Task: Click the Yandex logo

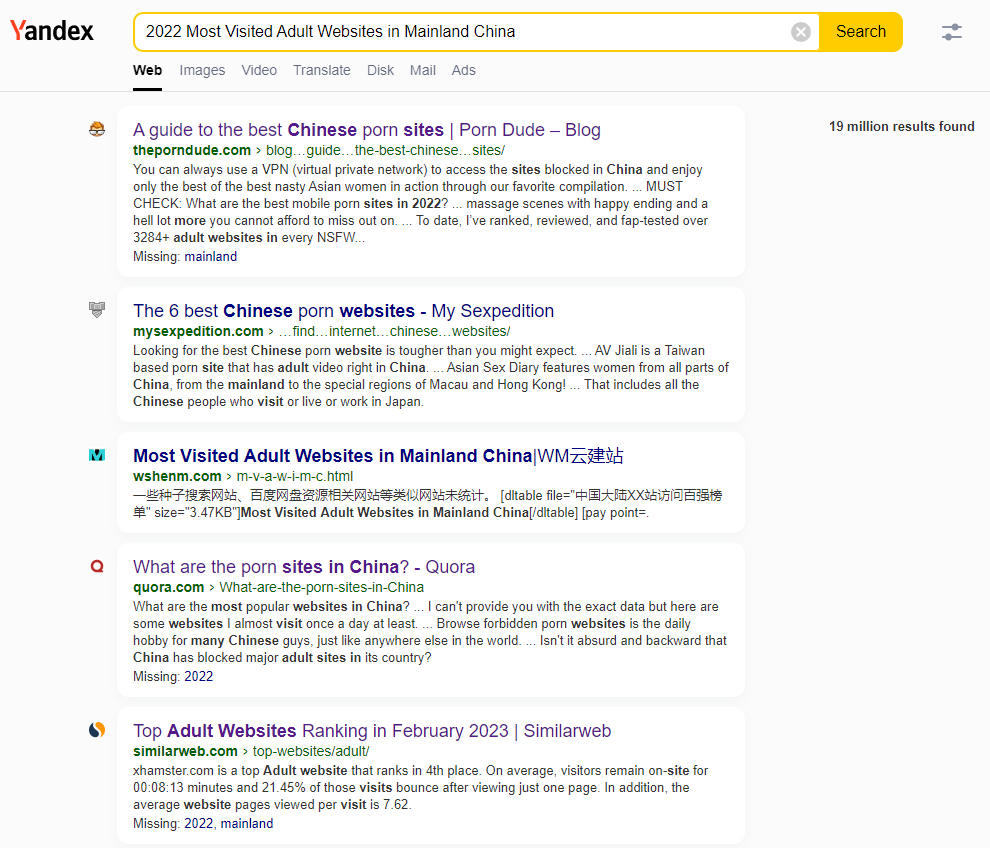Action: [52, 31]
